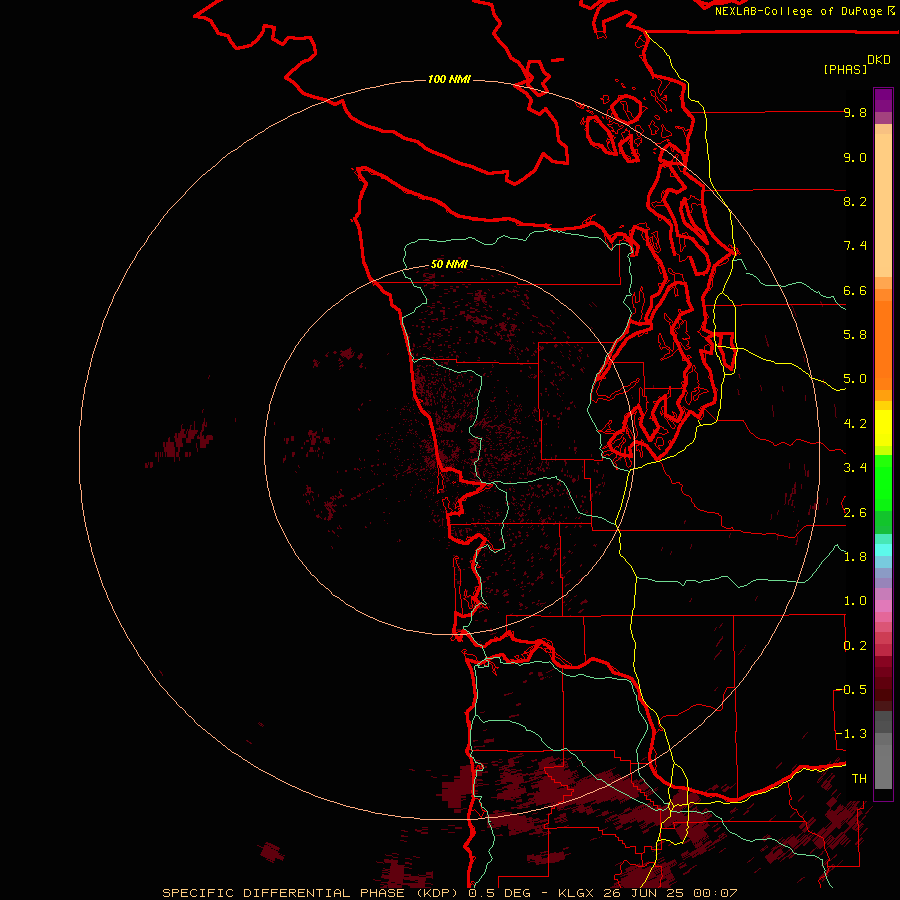
Task: Pick the bright orange color bar segment
Action: coord(883,344)
